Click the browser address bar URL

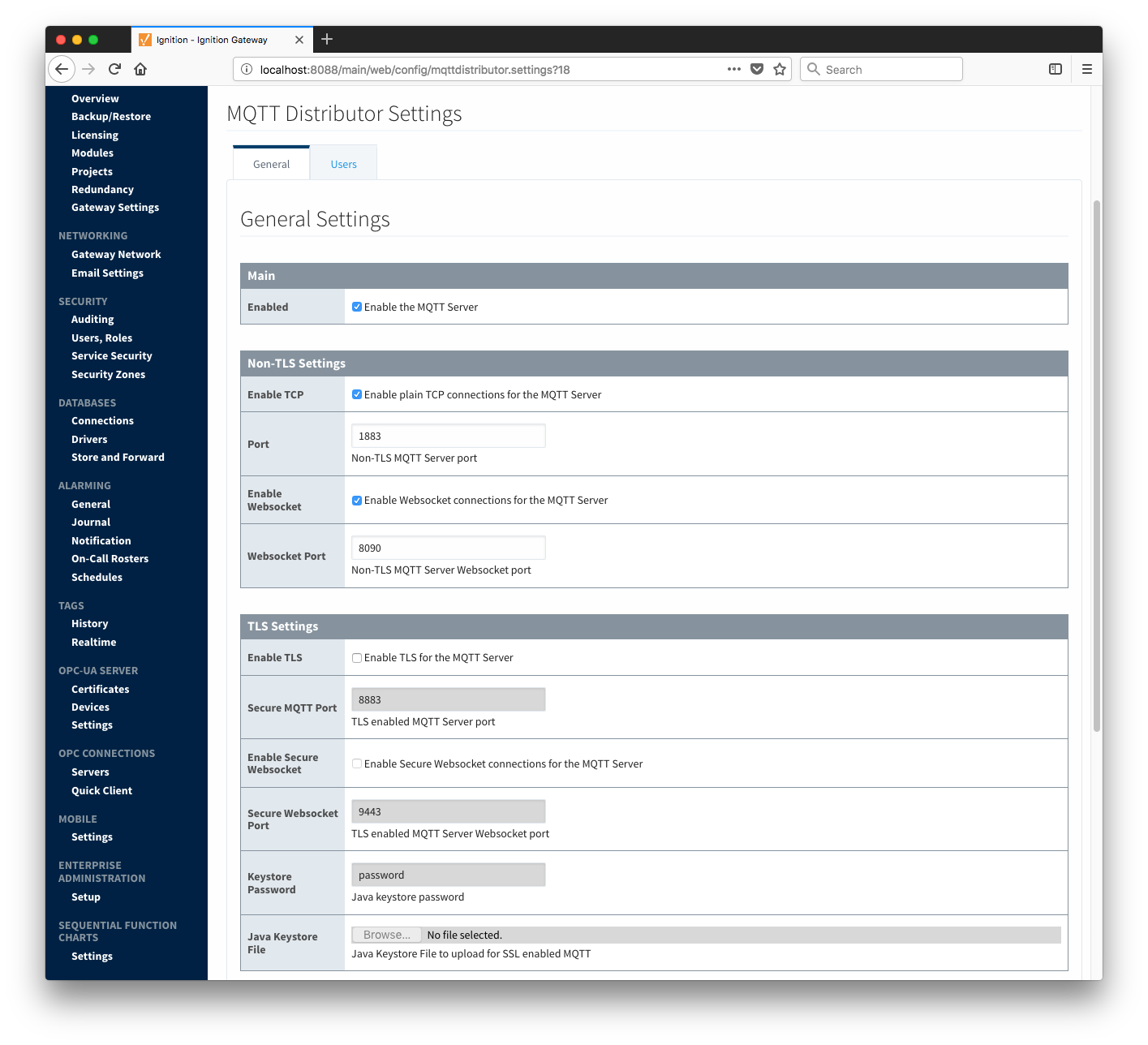point(415,70)
